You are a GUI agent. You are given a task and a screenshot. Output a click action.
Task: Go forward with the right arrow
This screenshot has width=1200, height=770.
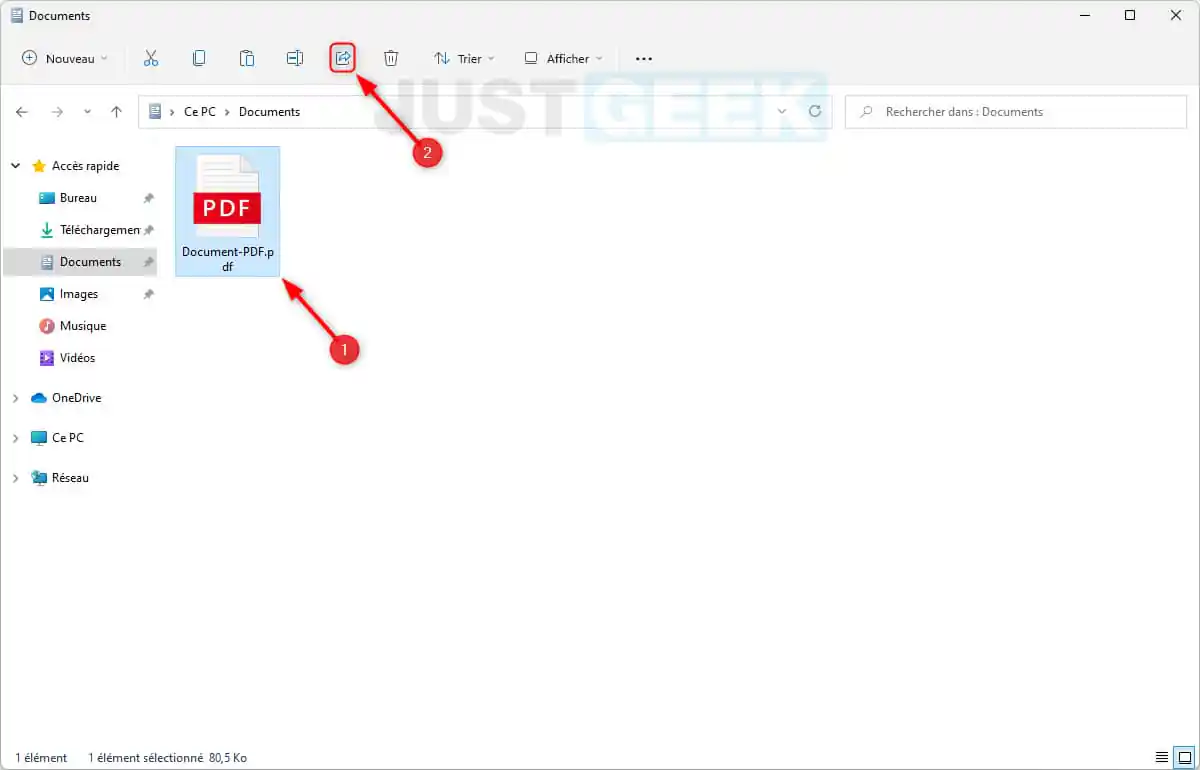pos(57,112)
